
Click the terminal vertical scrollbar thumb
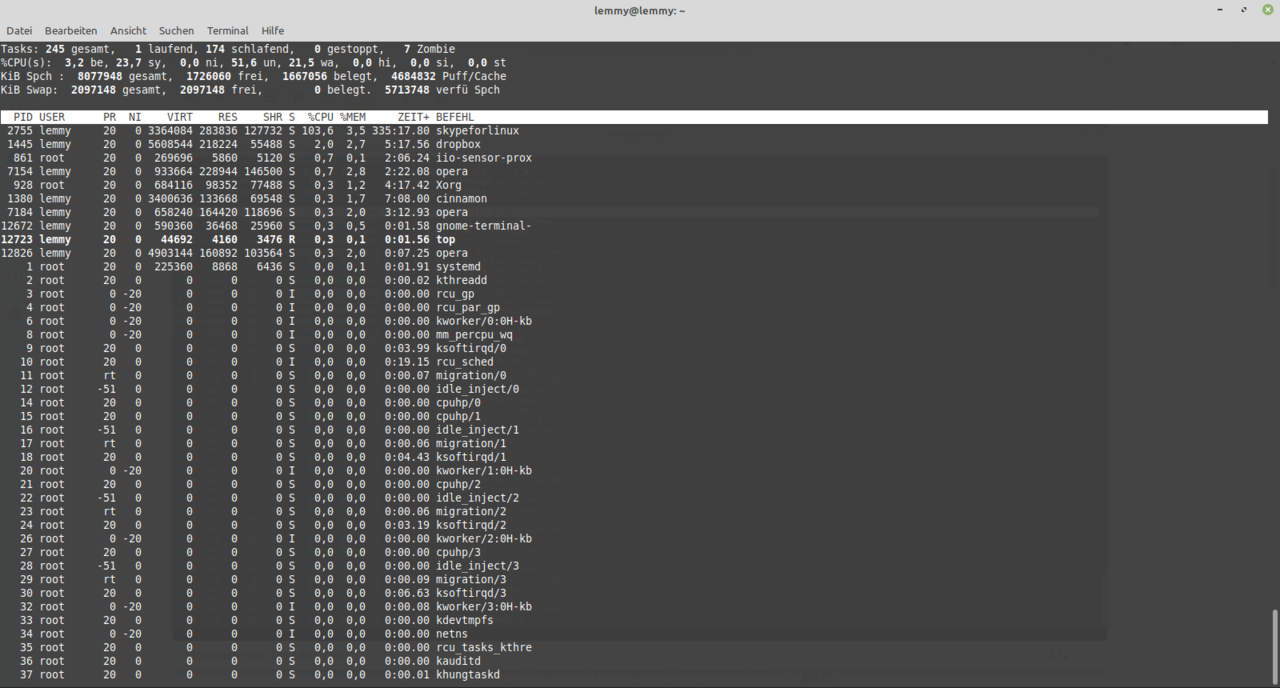pyautogui.click(x=1274, y=646)
